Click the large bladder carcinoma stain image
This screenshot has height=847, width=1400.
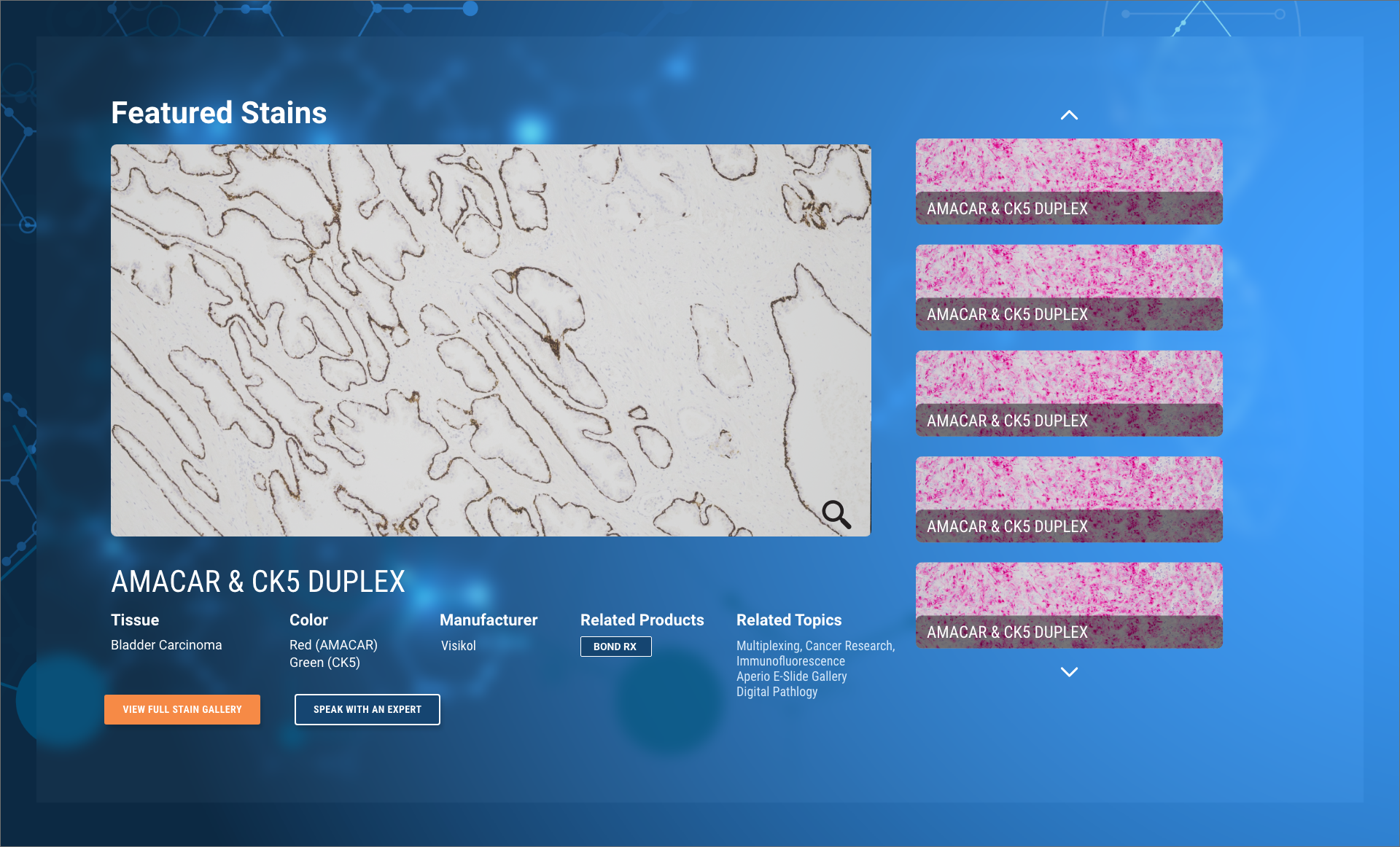(x=490, y=340)
